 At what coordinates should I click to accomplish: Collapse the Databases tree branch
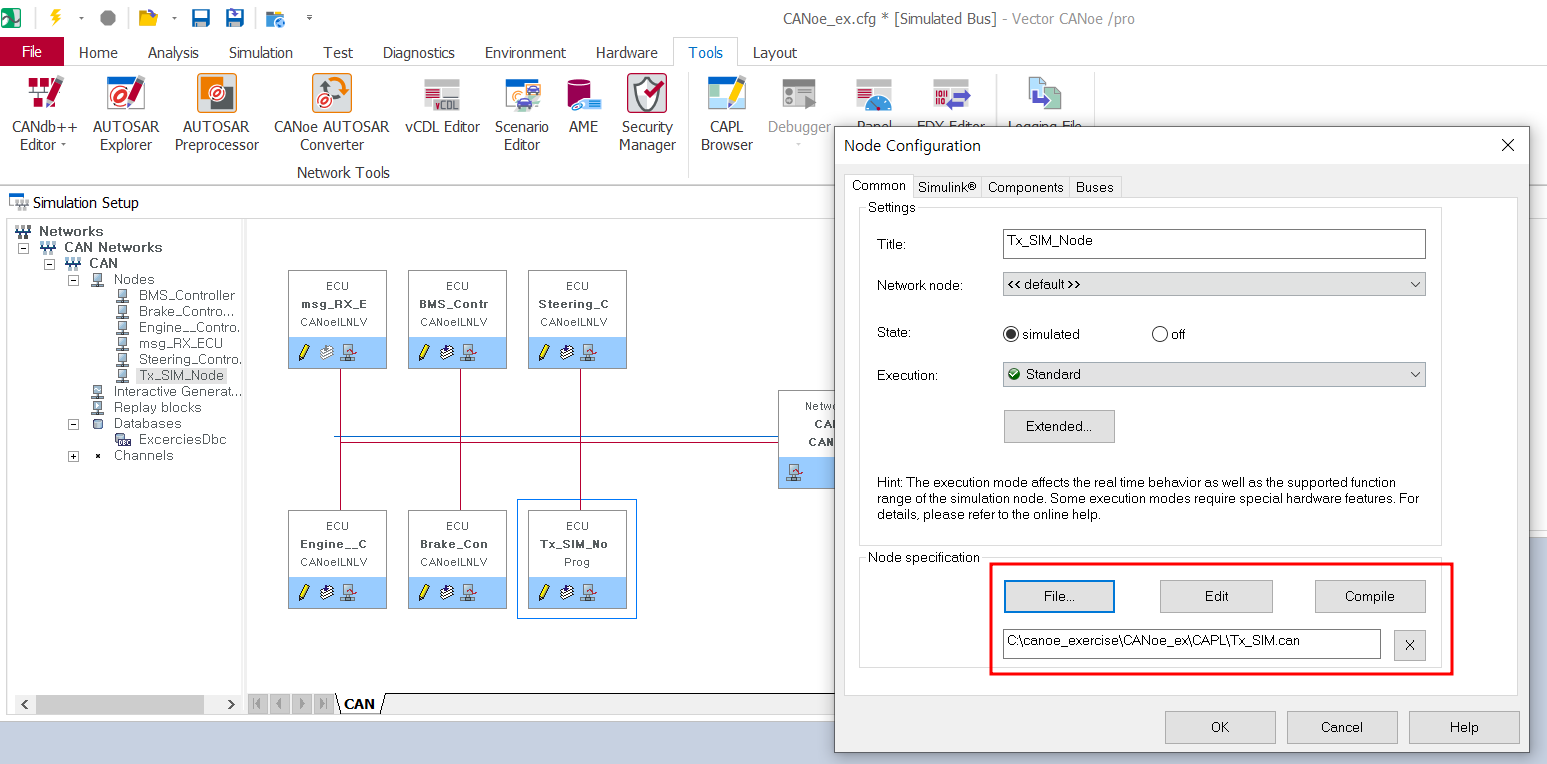73,423
